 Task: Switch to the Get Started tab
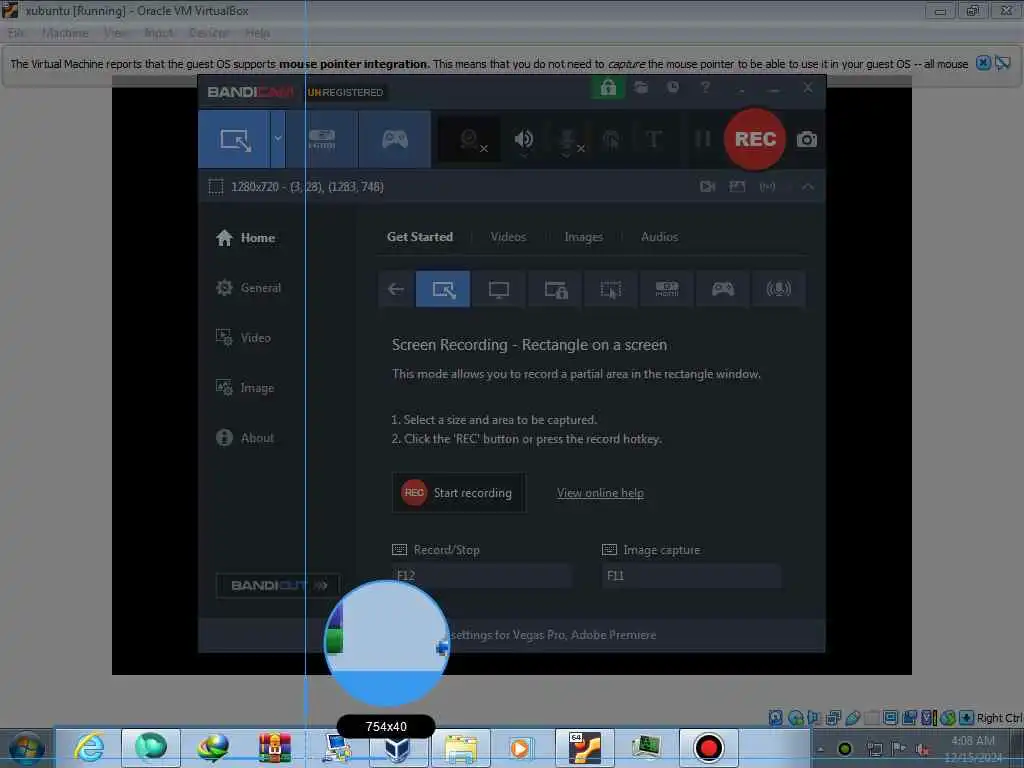point(420,237)
